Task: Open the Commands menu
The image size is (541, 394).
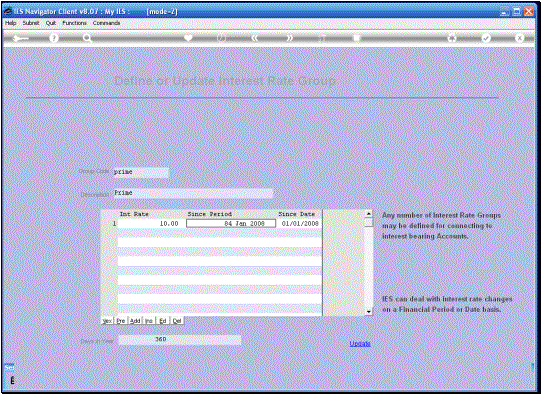Action: click(x=106, y=23)
